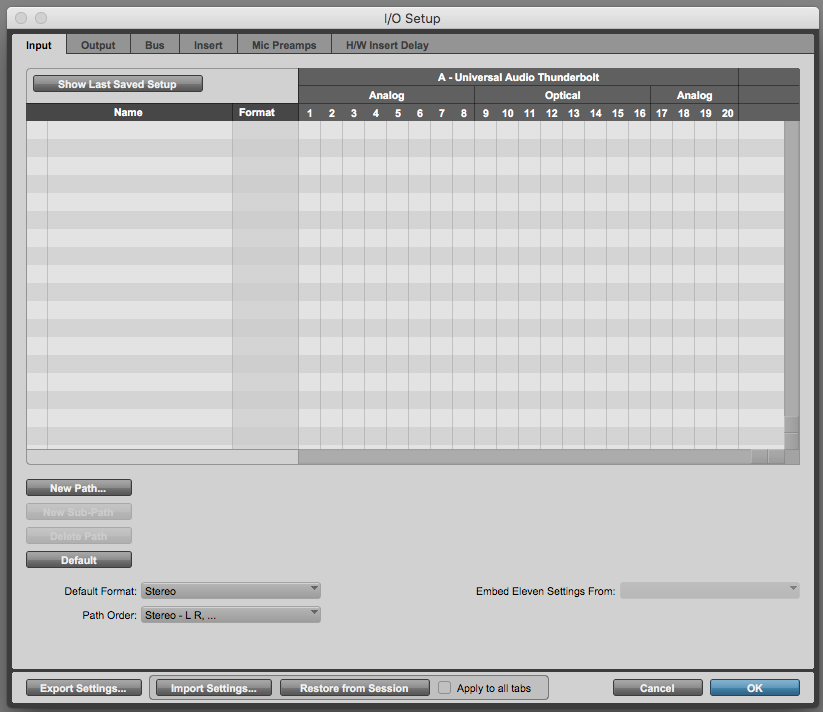Switch to the Bus tab

point(154,45)
